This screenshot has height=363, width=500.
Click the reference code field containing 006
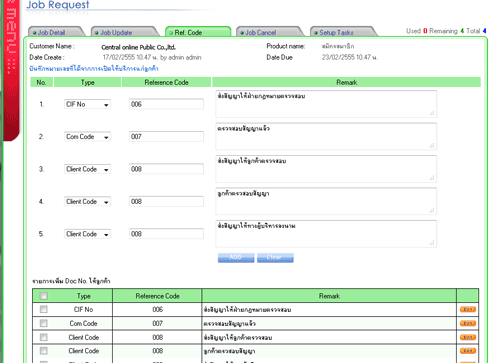166,104
